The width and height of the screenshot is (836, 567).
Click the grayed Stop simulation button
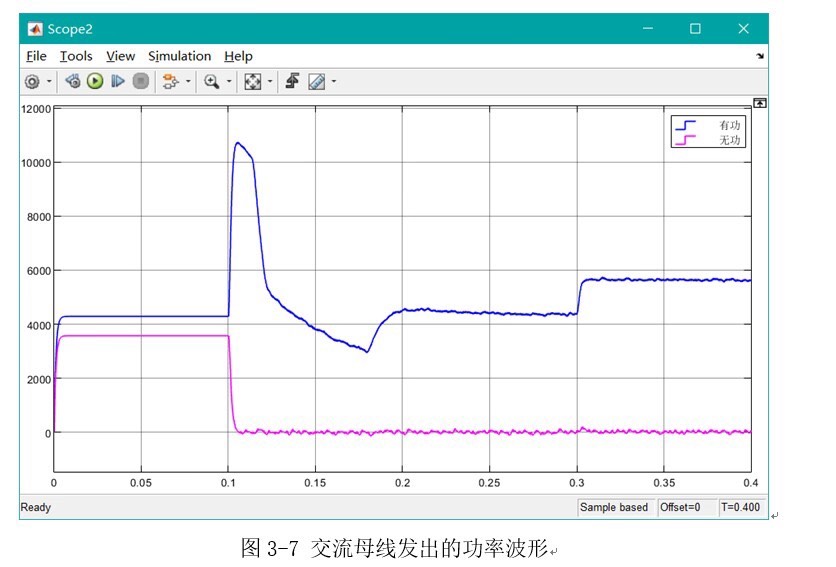(141, 81)
